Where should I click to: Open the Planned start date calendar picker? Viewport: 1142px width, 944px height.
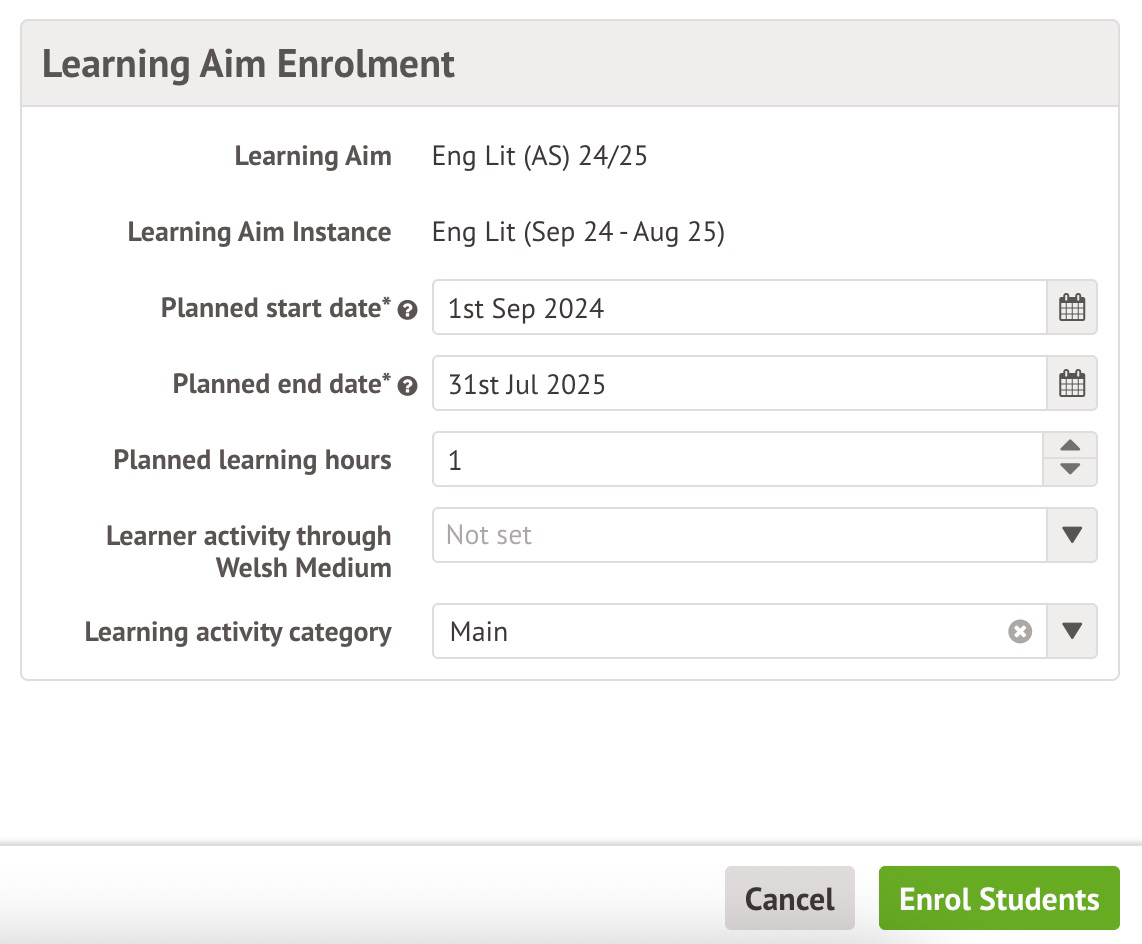(x=1071, y=308)
